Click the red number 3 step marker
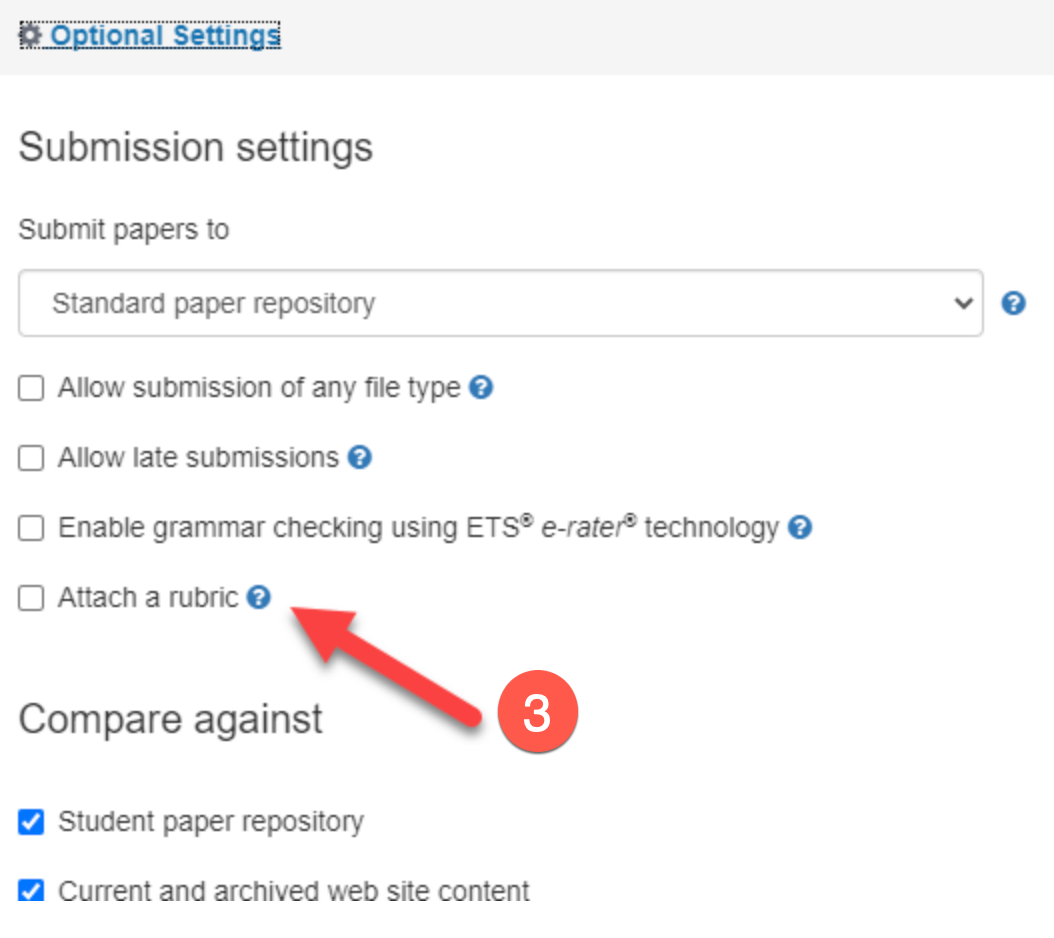The height and width of the screenshot is (938, 1054). click(x=537, y=714)
